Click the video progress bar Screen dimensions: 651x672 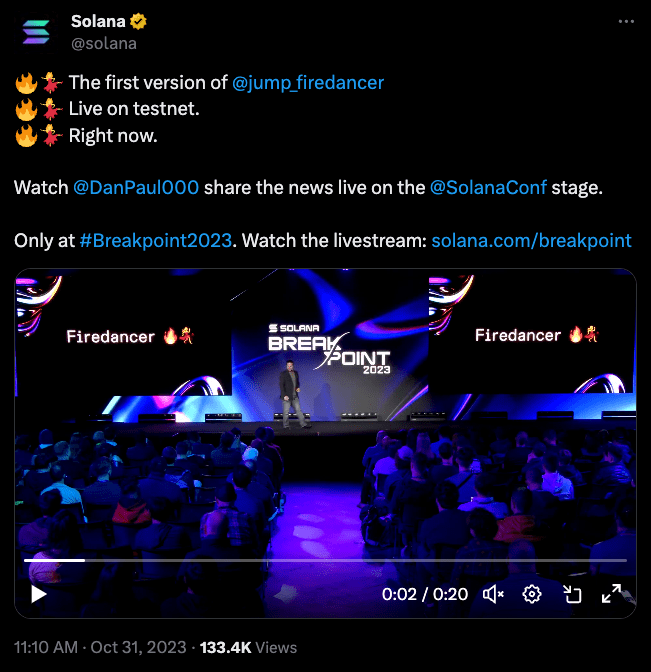coord(325,560)
